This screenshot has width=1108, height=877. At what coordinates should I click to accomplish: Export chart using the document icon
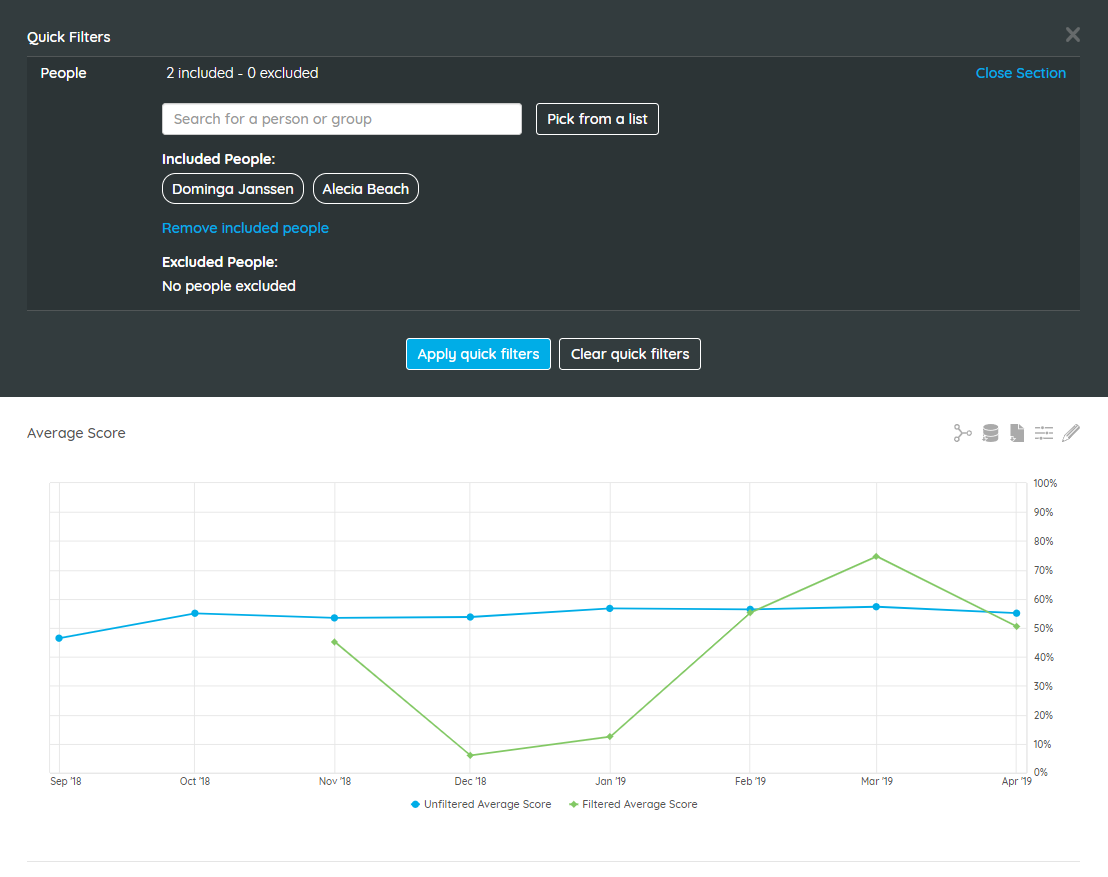tap(1017, 433)
